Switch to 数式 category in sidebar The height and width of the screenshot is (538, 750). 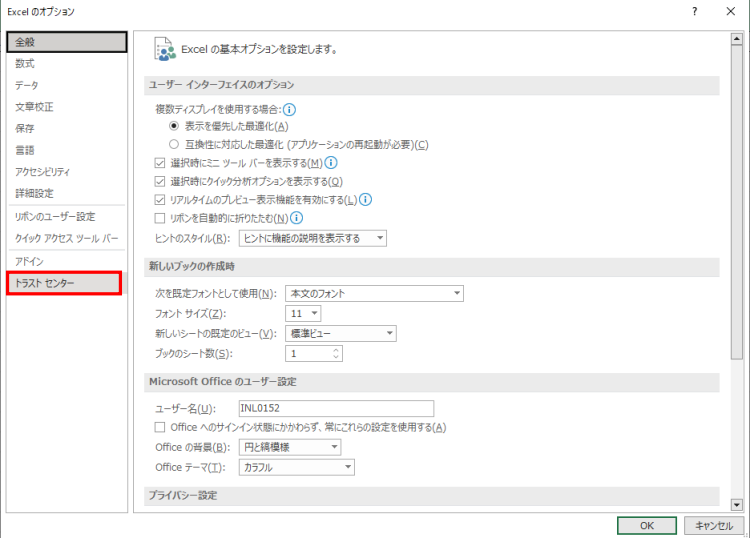click(26, 63)
